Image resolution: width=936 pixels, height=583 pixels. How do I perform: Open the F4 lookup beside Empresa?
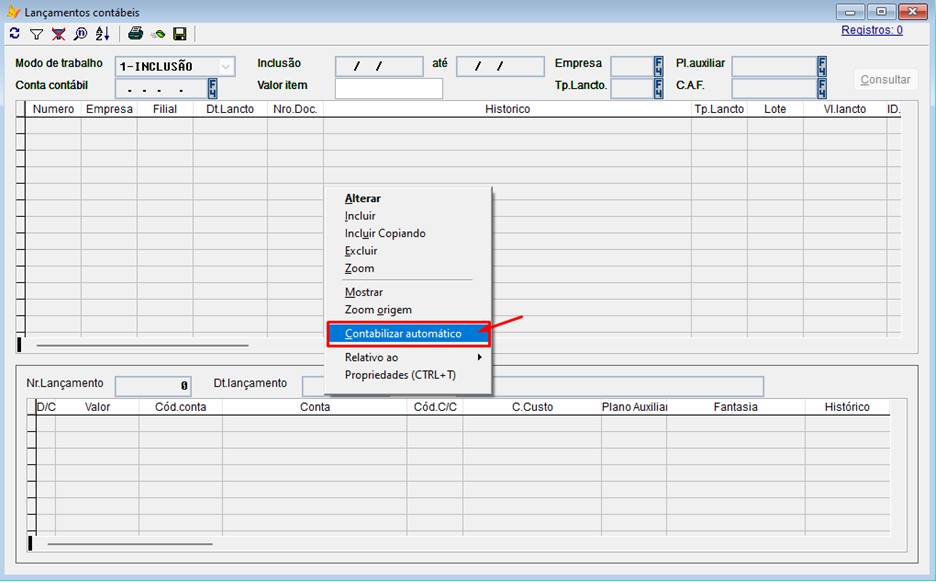[x=659, y=66]
